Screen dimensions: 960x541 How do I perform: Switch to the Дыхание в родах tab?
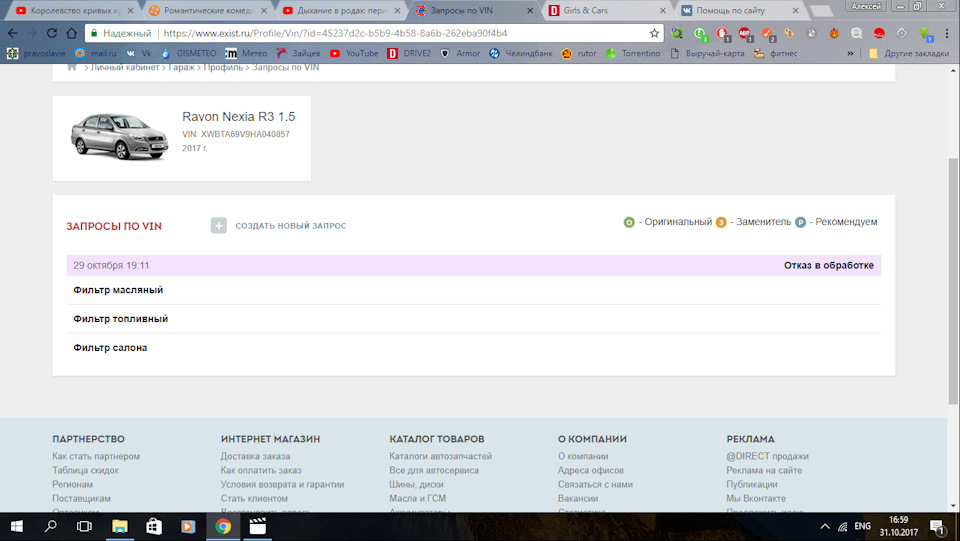click(342, 10)
